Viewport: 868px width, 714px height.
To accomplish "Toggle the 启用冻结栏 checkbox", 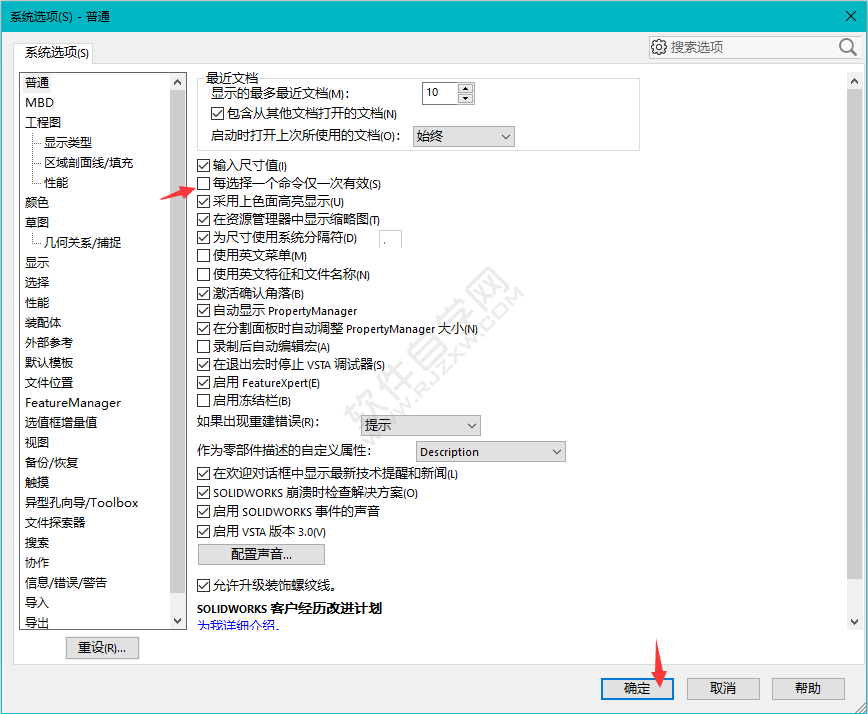I will [x=203, y=401].
